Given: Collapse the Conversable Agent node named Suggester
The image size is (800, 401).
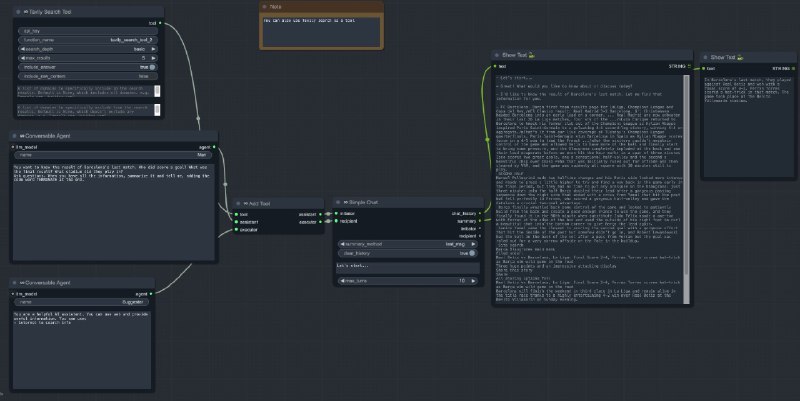Looking at the screenshot, I should coord(15,283).
